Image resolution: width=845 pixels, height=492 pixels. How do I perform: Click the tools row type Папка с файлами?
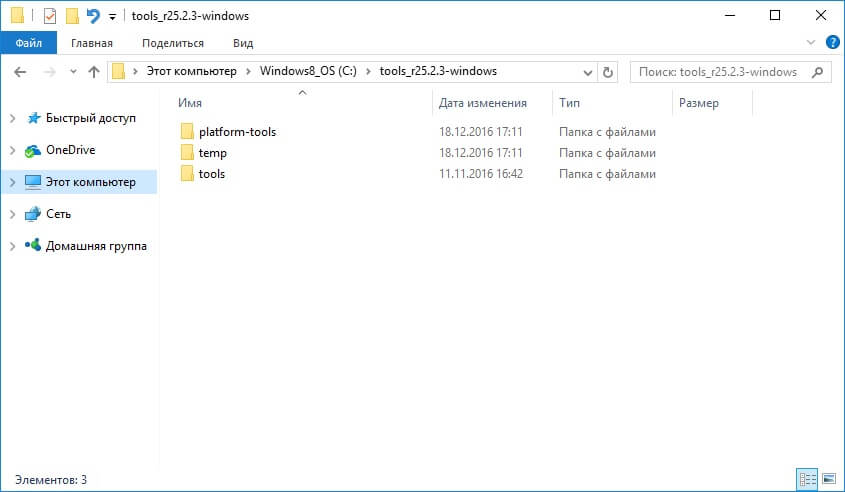607,174
